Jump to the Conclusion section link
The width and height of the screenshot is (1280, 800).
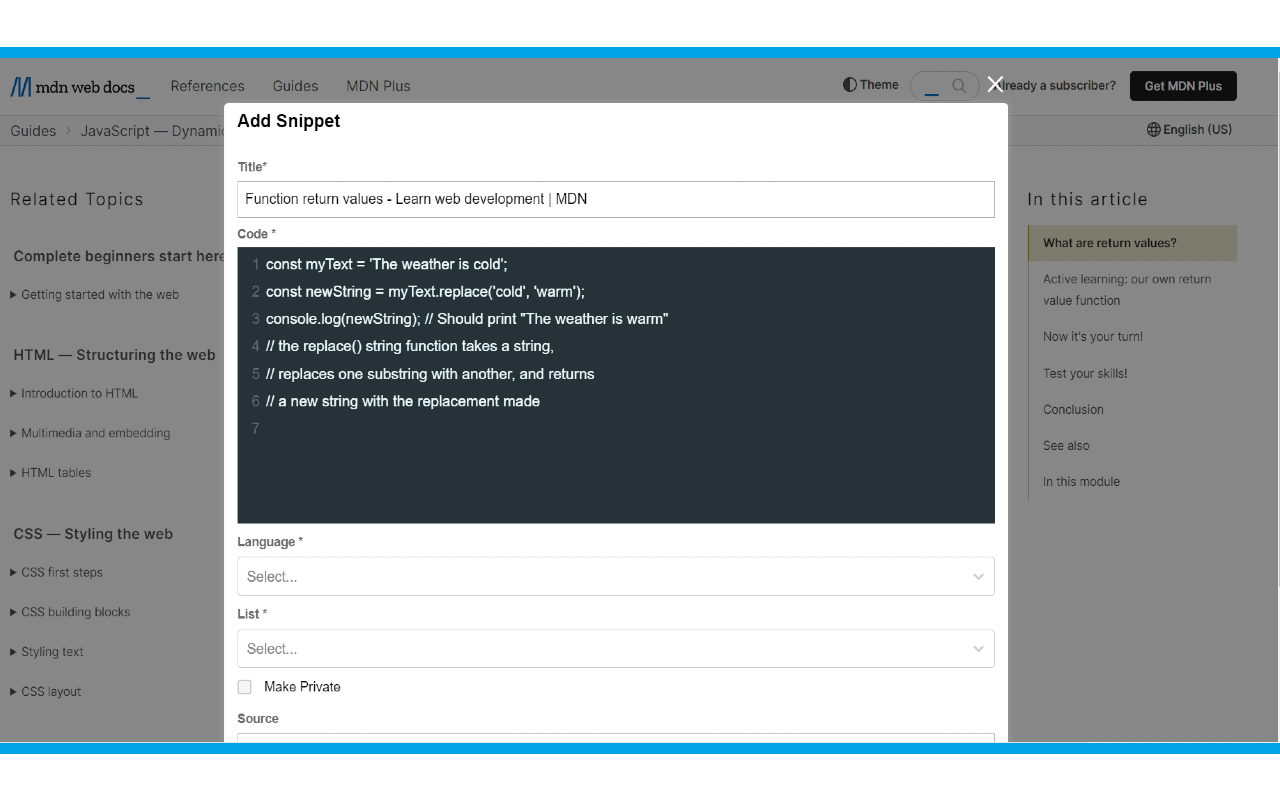point(1073,410)
